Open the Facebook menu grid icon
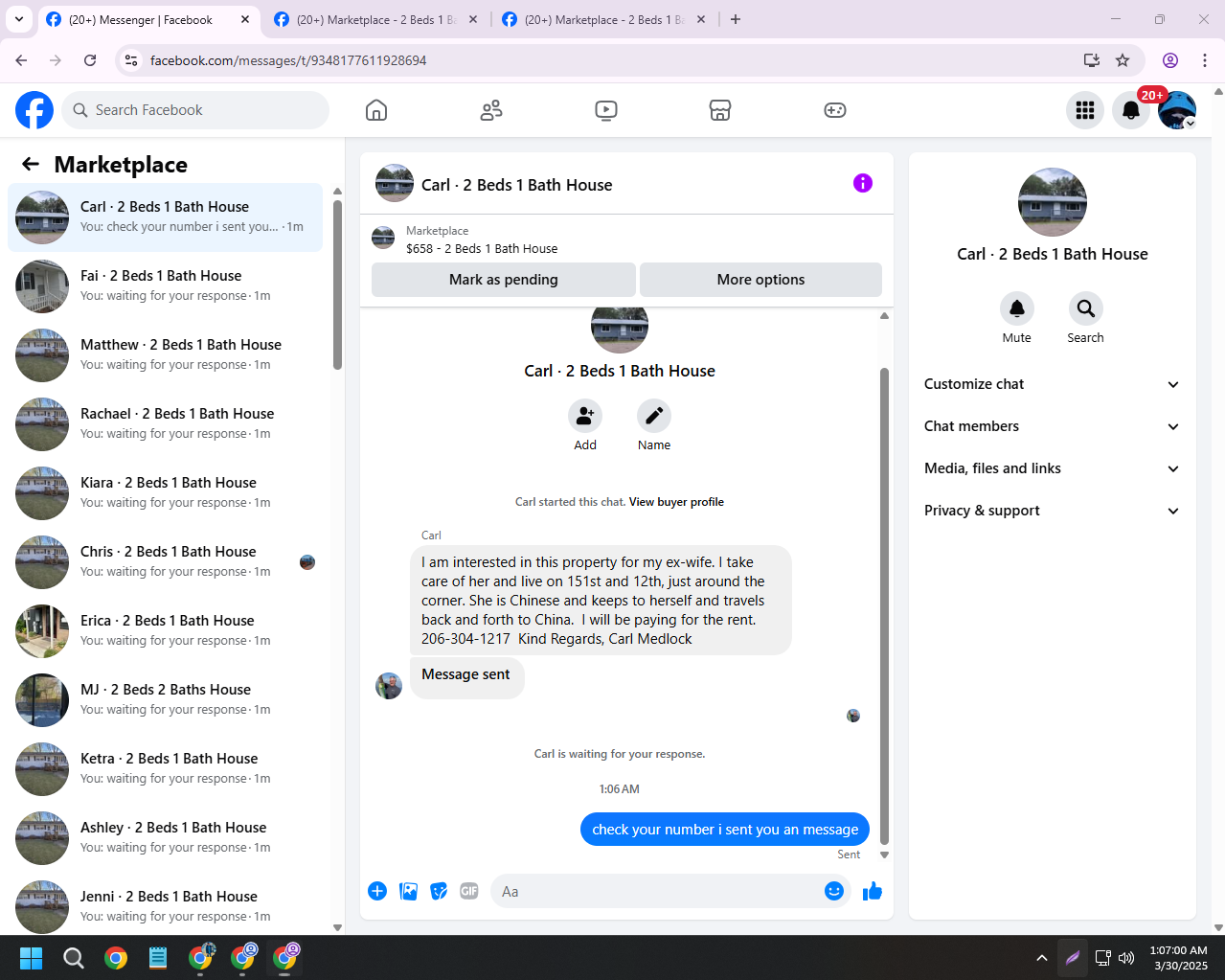This screenshot has height=980, width=1225. (x=1085, y=110)
